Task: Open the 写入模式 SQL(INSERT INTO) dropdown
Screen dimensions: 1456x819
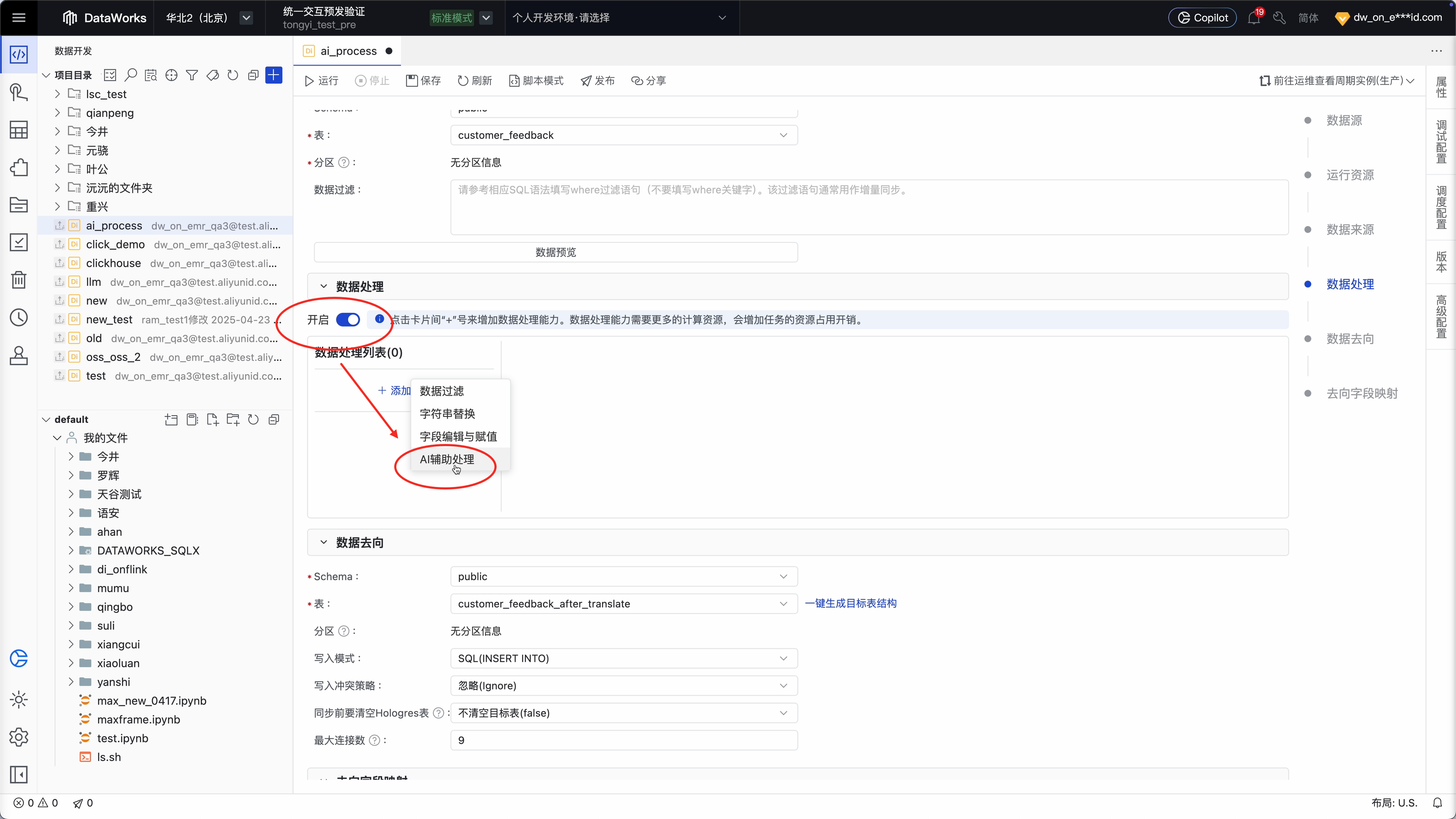Action: click(x=623, y=658)
